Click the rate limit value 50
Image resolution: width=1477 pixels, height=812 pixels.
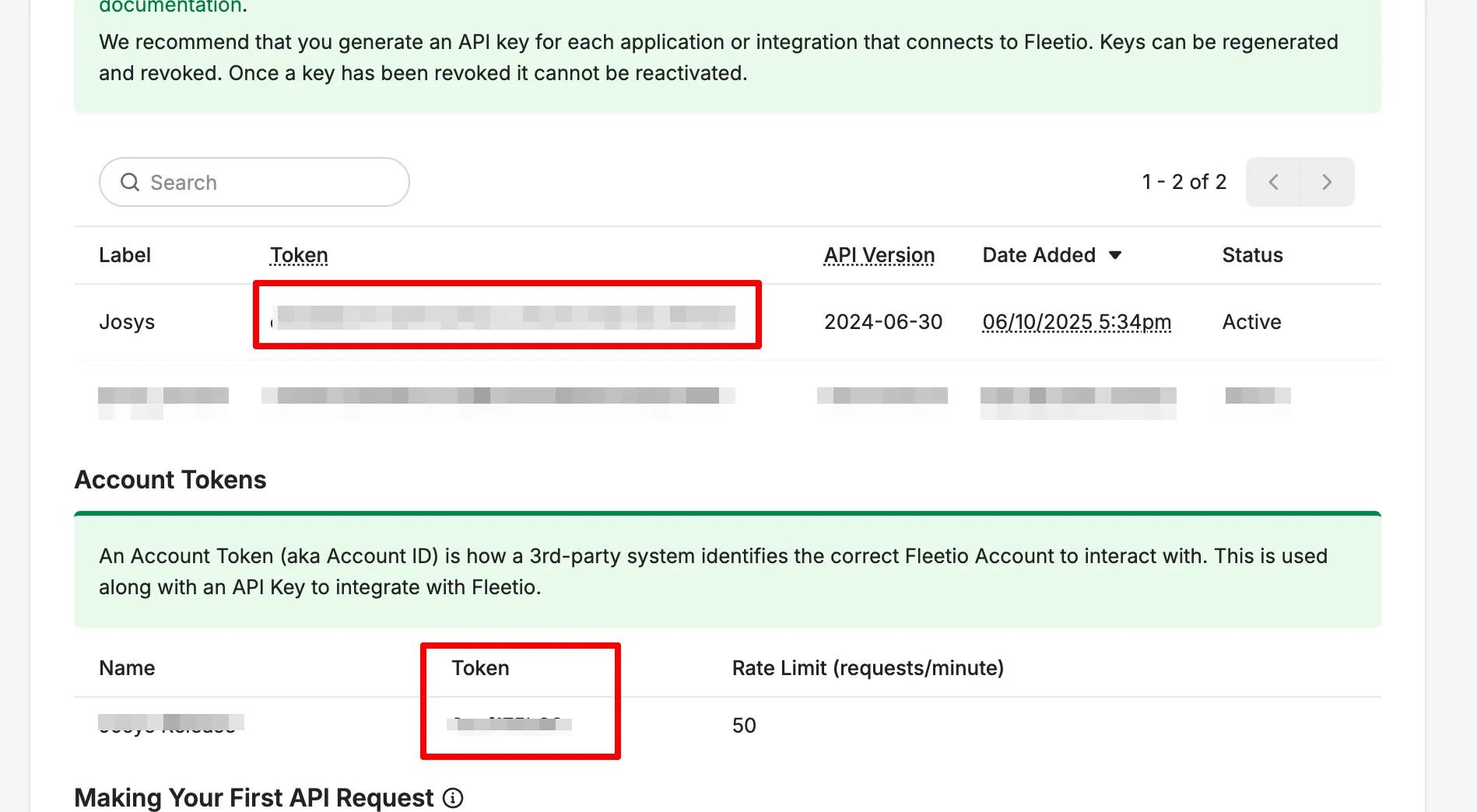tap(744, 726)
